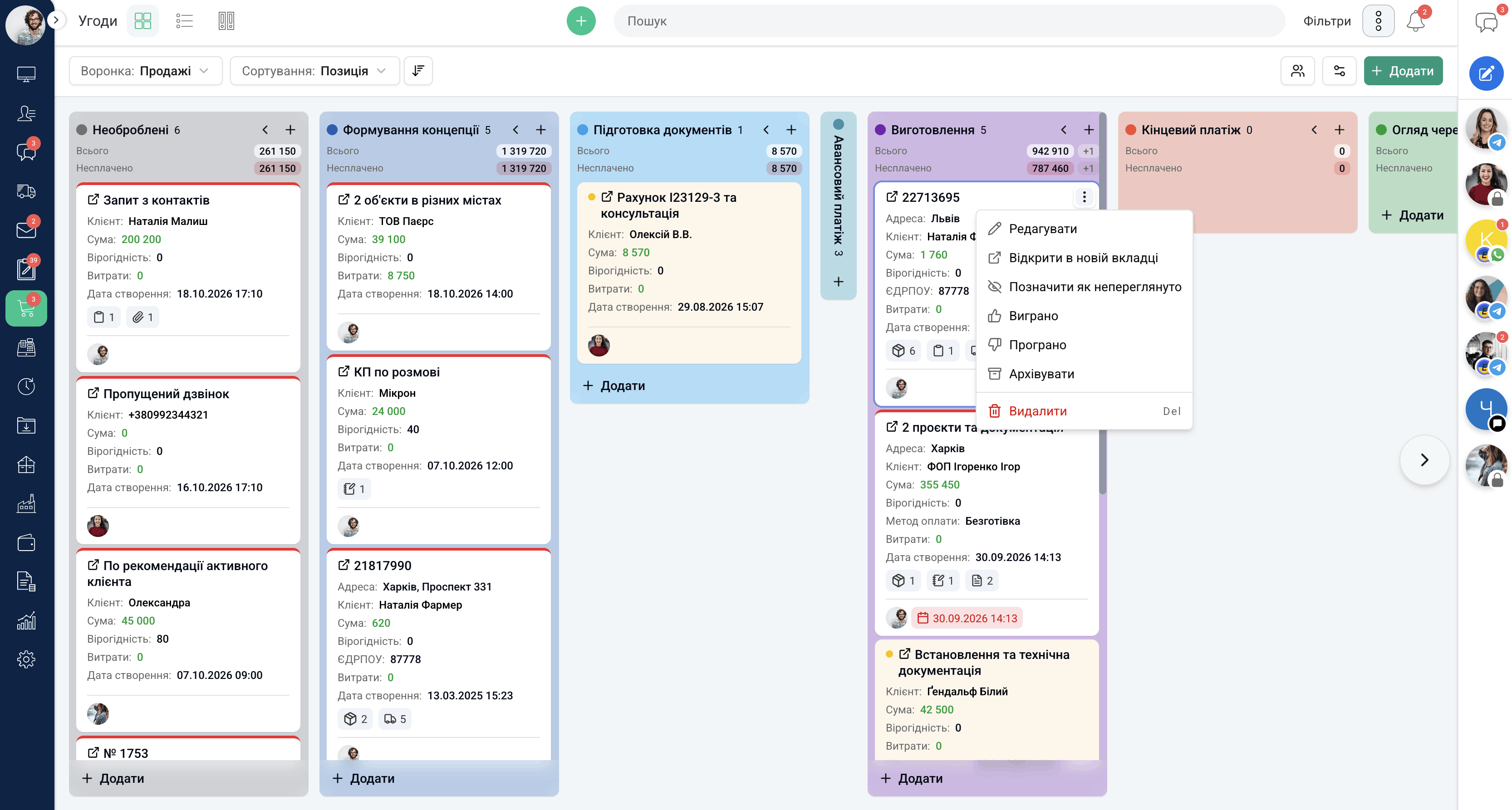Click purple Виготовлення status dot
This screenshot has height=810, width=1512.
pyautogui.click(x=880, y=130)
